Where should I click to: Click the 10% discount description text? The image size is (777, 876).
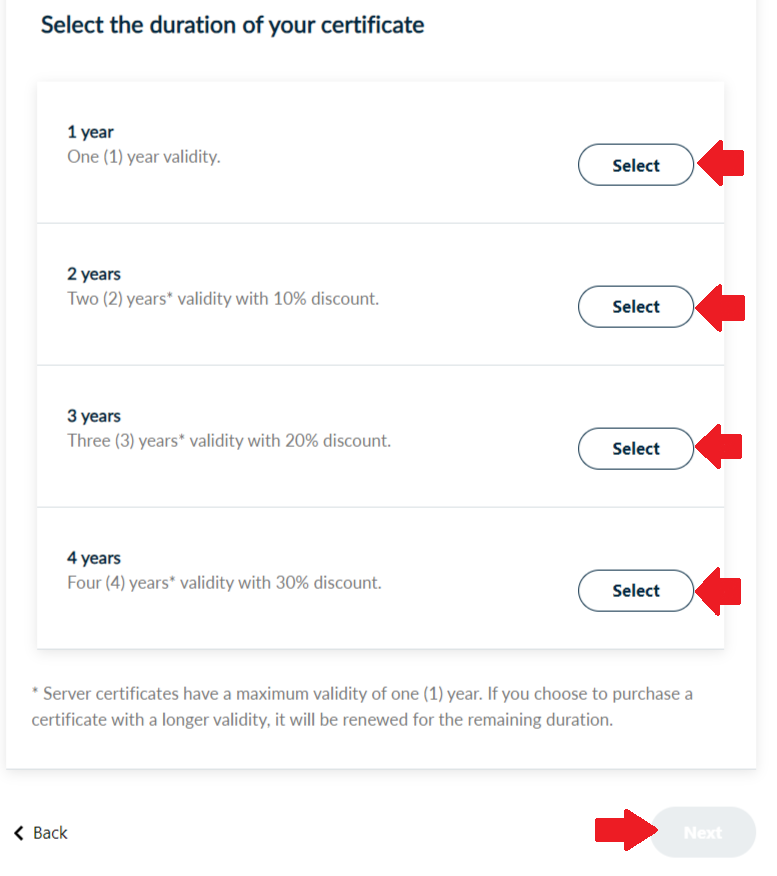click(x=223, y=298)
